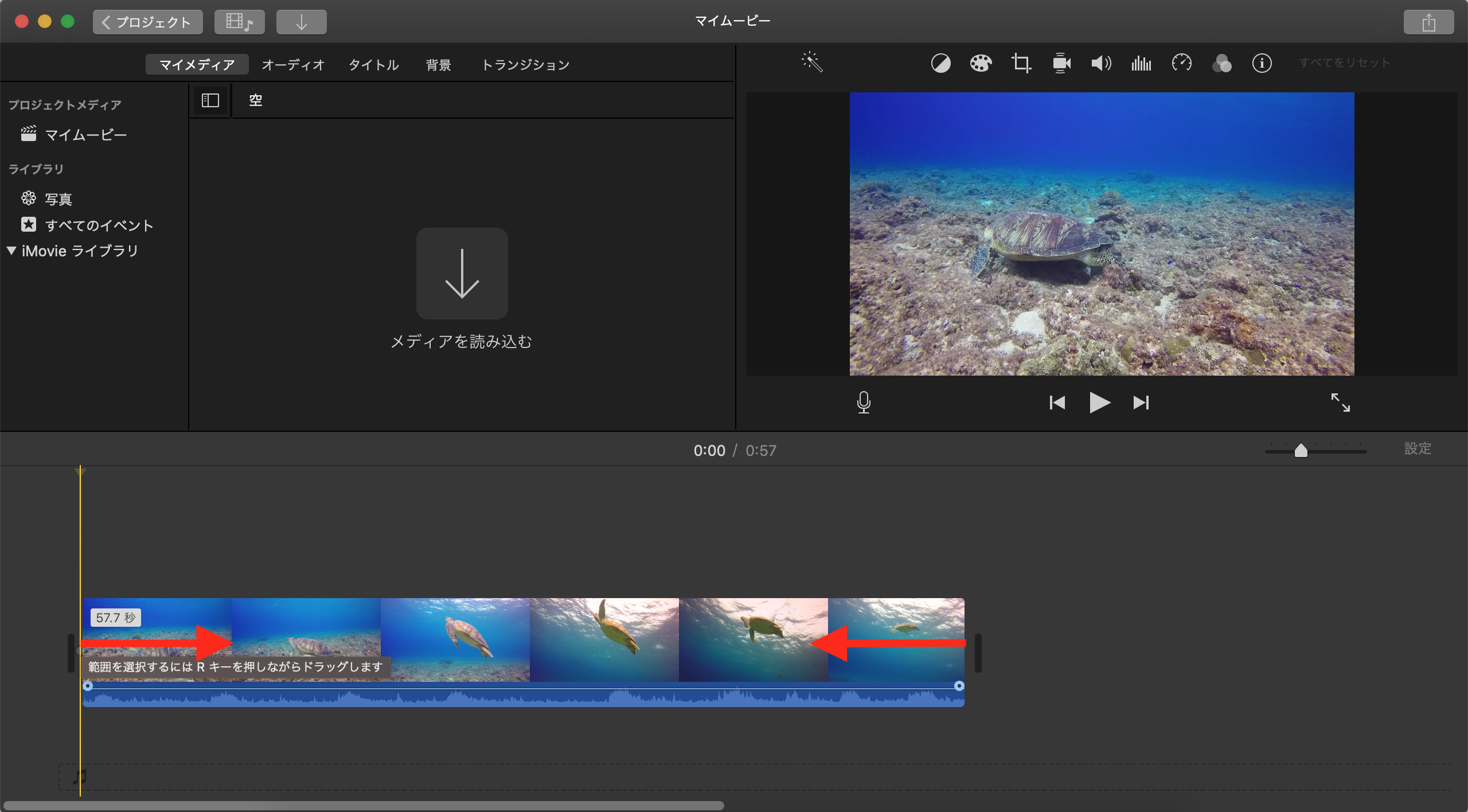Click the プロジェクトメディア section header
The width and height of the screenshot is (1468, 812).
[x=65, y=105]
